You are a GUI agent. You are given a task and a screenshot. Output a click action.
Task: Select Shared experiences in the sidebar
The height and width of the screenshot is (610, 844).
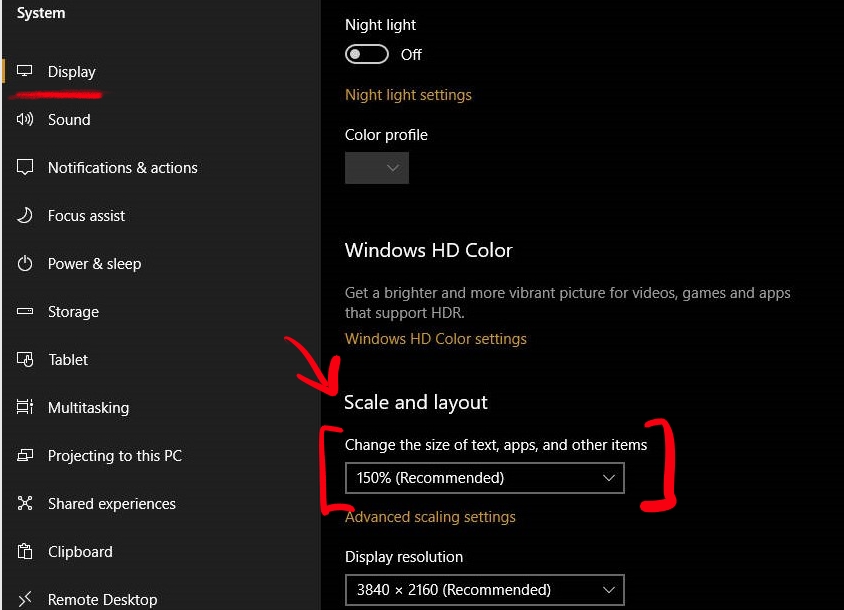112,503
